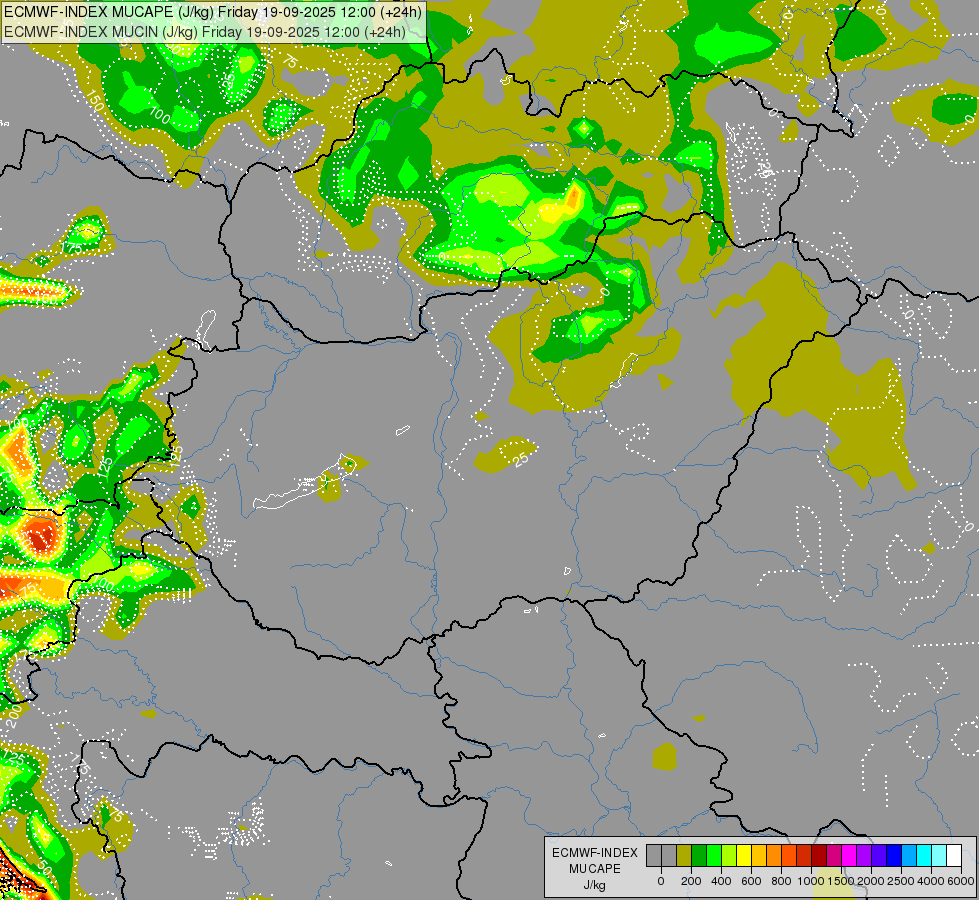Click the legend tick value 4000
Image resolution: width=979 pixels, height=900 pixels.
(x=931, y=881)
